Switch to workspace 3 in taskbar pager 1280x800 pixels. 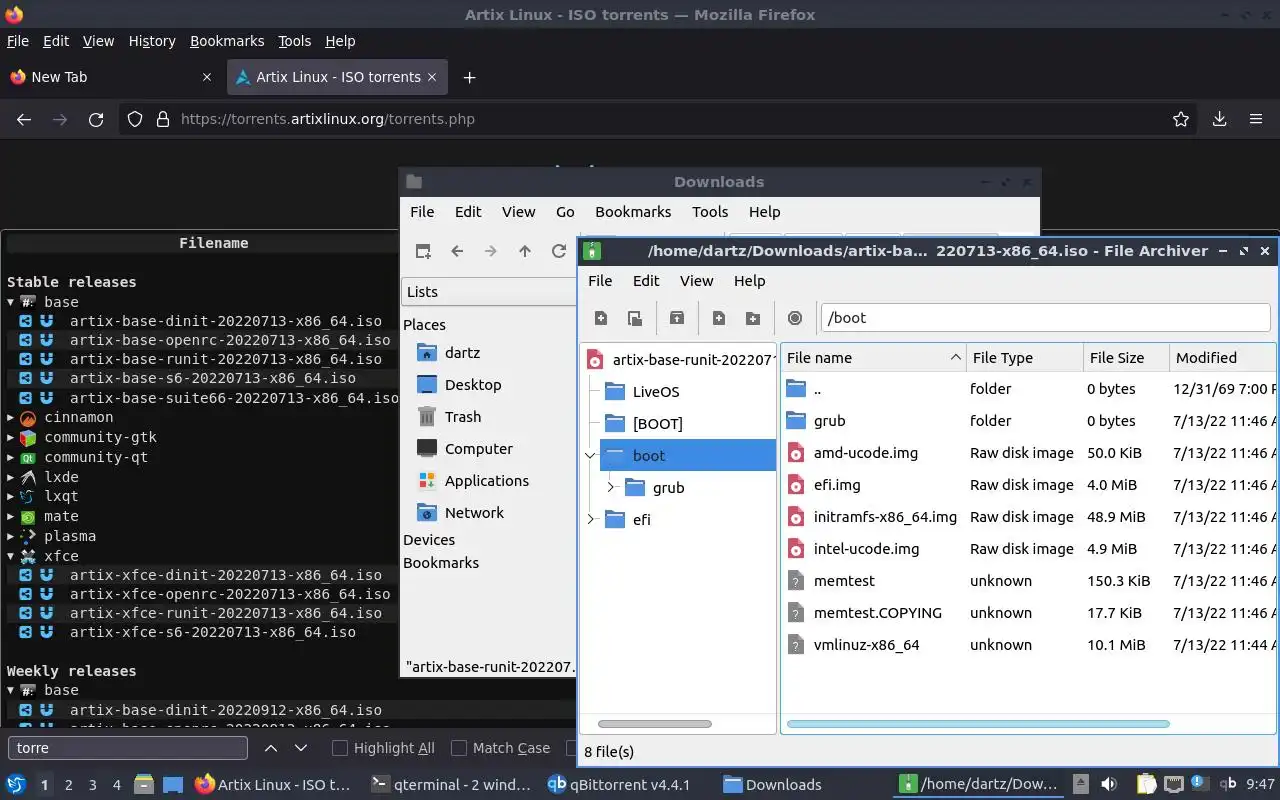(93, 785)
